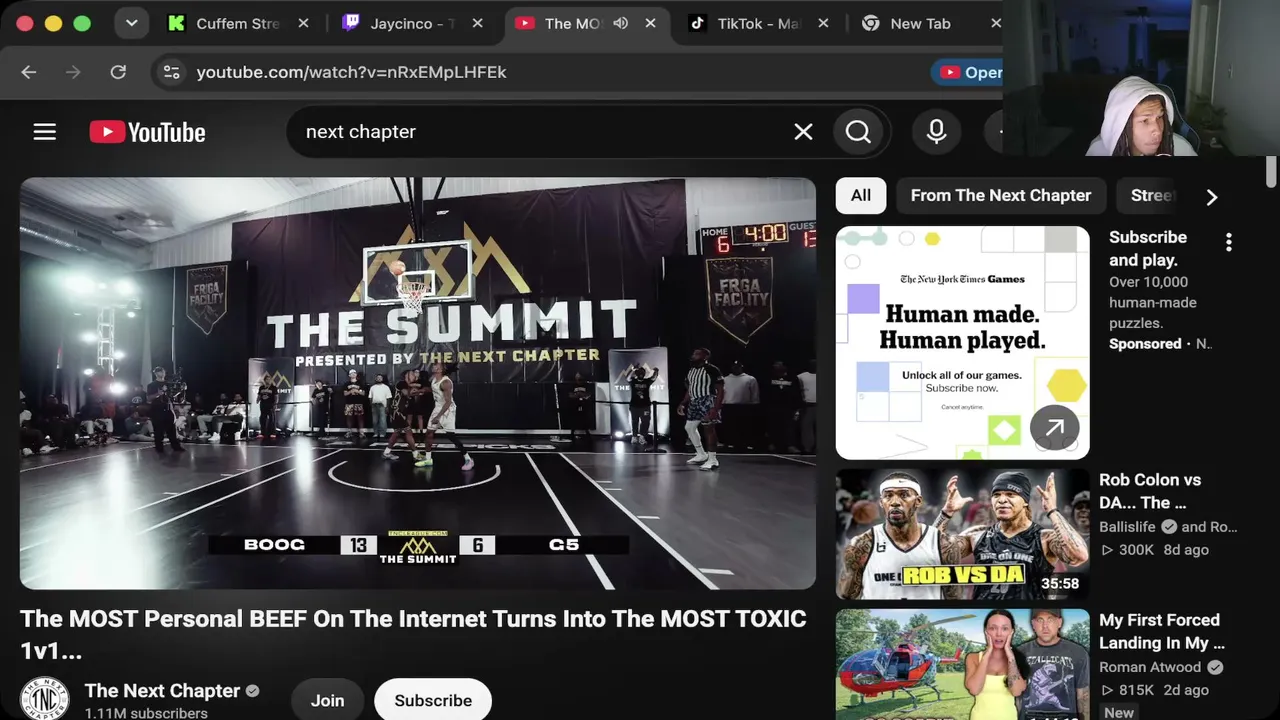
Task: Join The Next Chapter channel membership
Action: pyautogui.click(x=327, y=701)
